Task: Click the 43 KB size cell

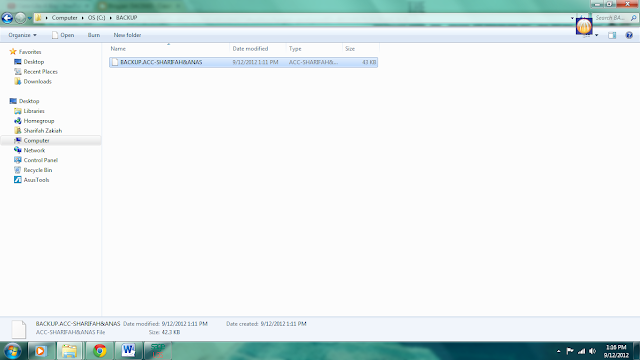Action: click(369, 62)
